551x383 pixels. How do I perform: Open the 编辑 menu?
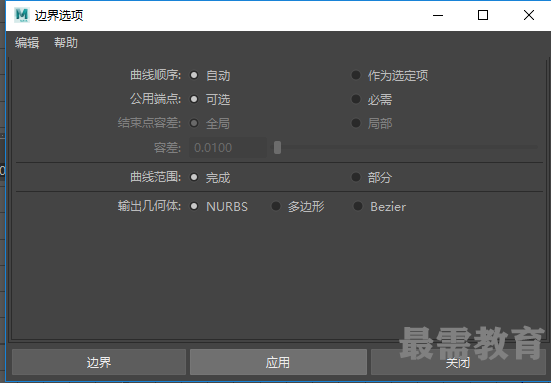tap(27, 43)
